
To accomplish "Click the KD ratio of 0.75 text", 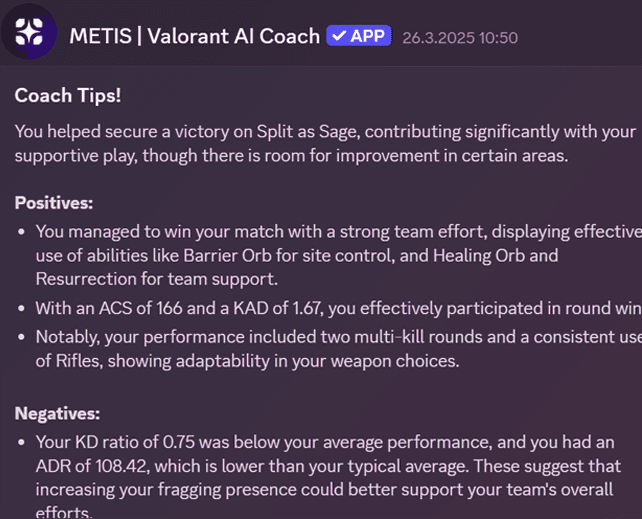I will click(135, 442).
